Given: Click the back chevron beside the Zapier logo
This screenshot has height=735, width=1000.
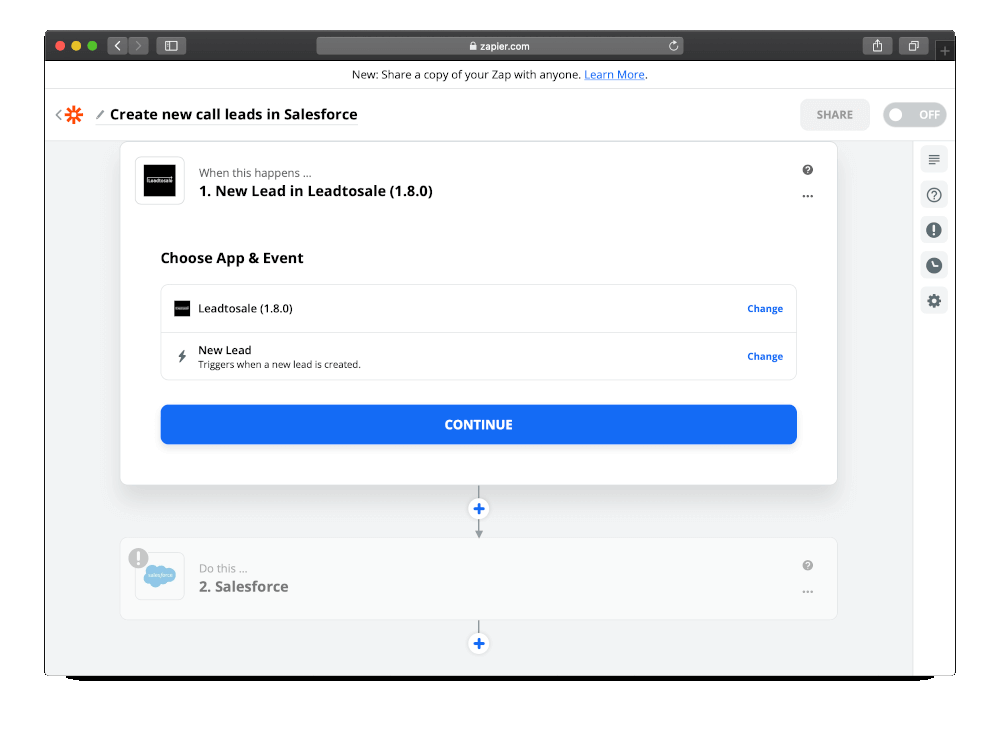Looking at the screenshot, I should pyautogui.click(x=58, y=114).
